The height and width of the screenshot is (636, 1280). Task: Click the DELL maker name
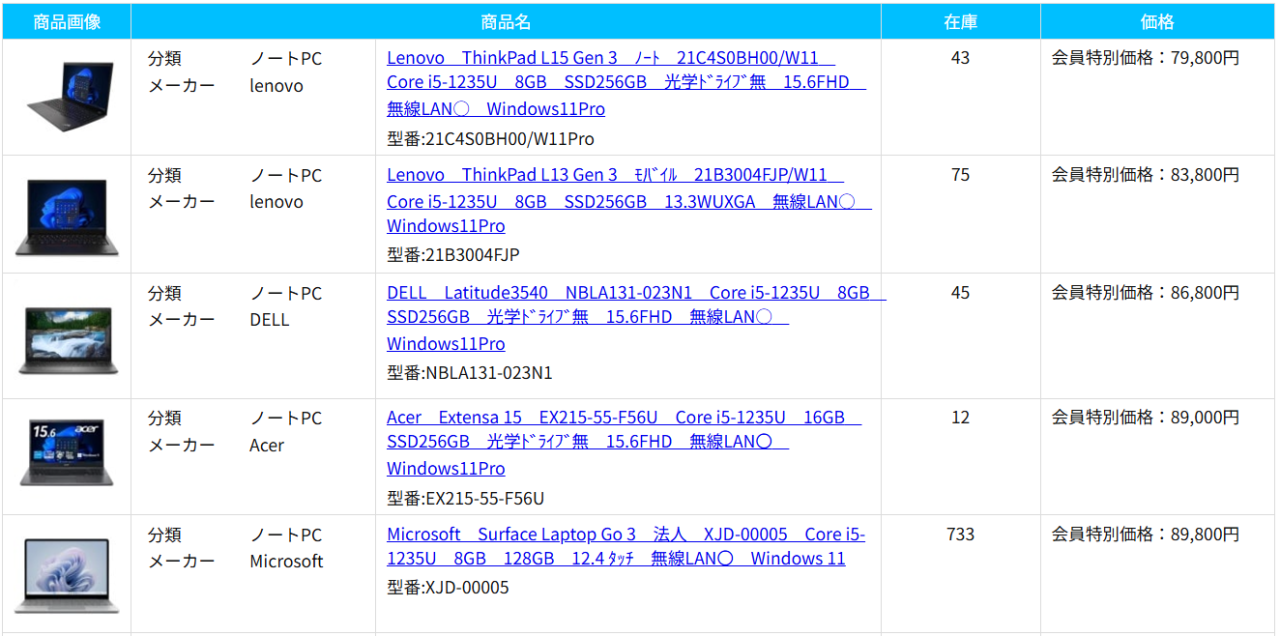[x=269, y=320]
